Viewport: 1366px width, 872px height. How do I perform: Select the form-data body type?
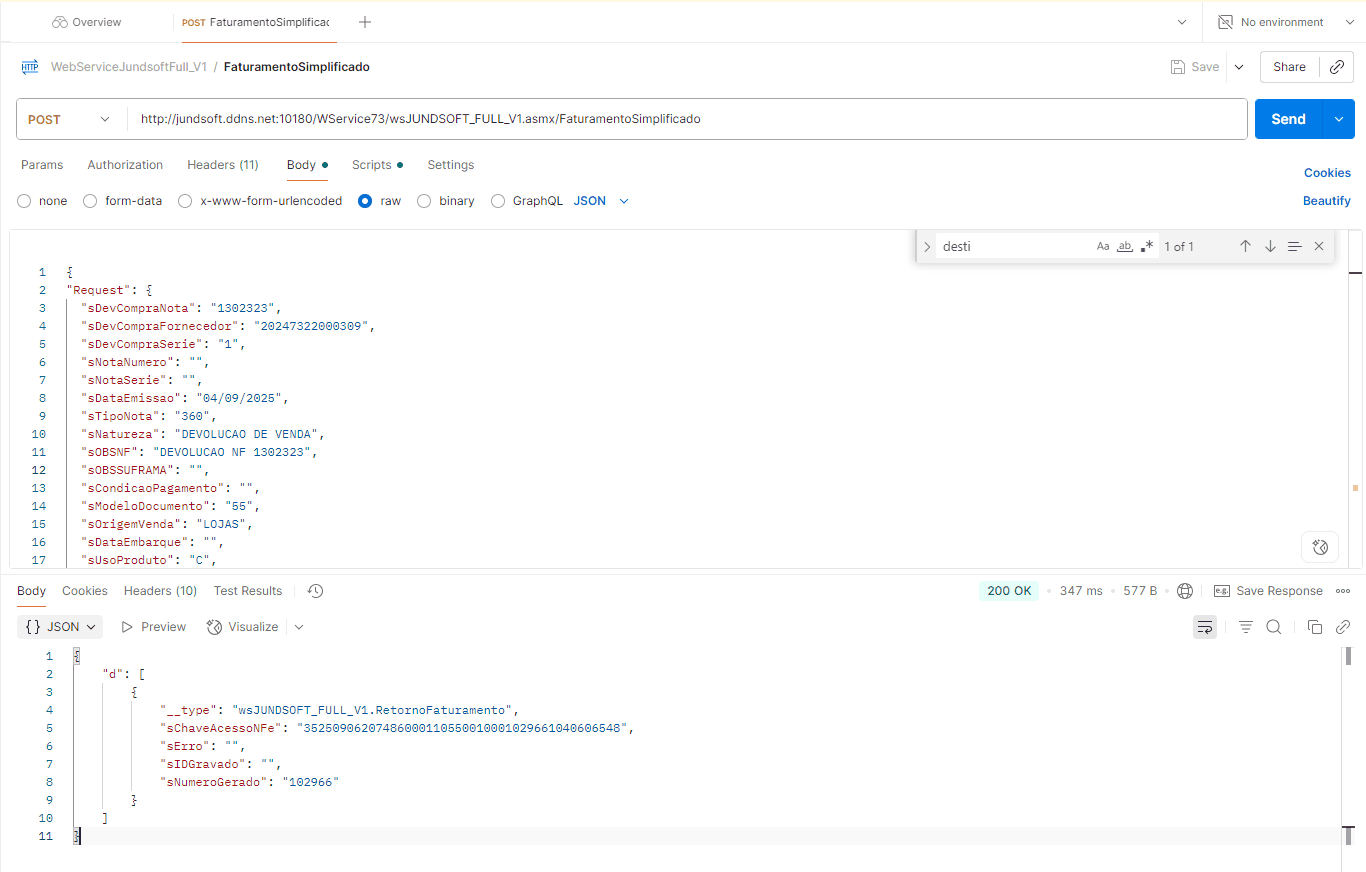91,201
